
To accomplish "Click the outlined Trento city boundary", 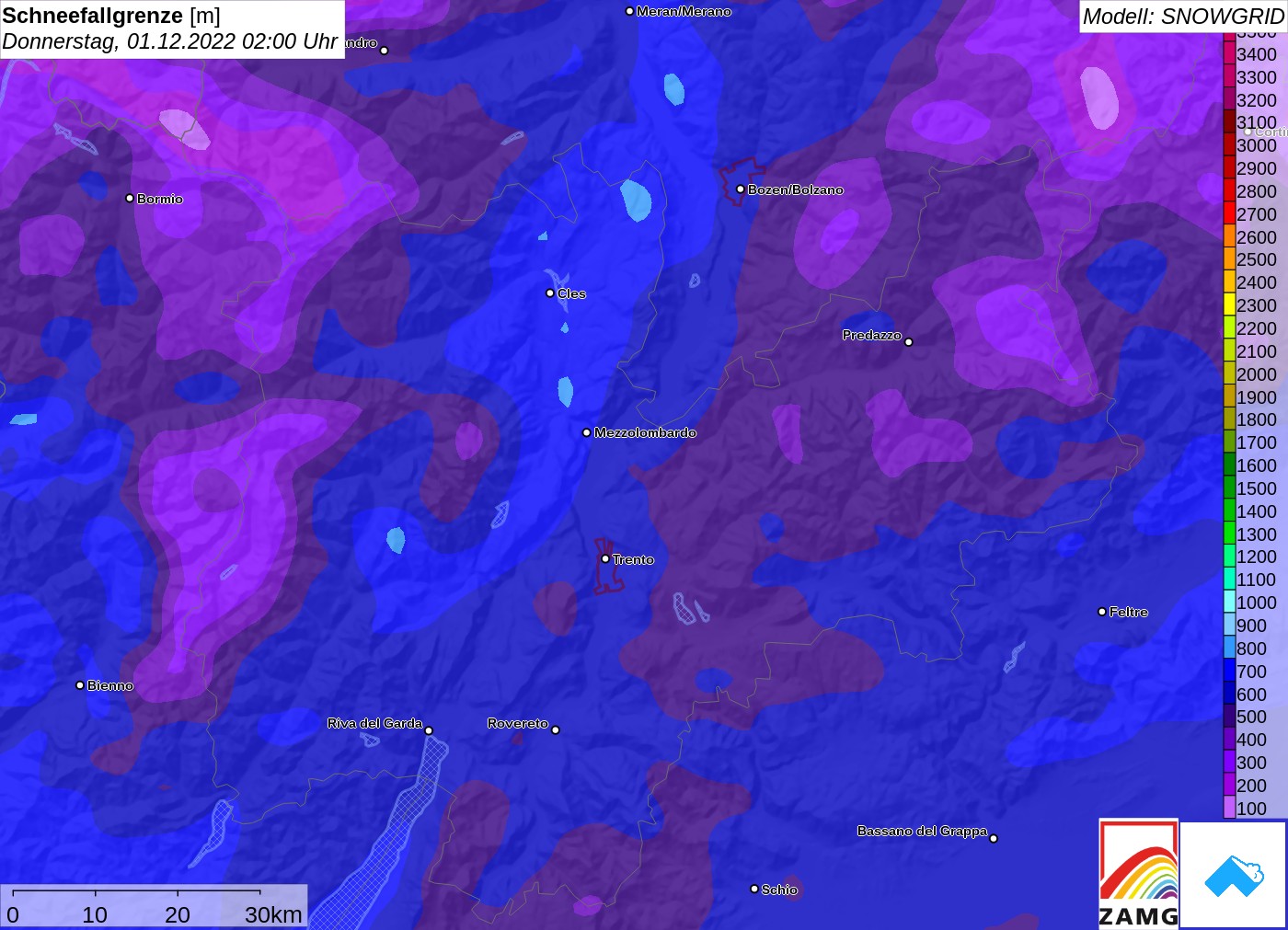I will point(606,566).
